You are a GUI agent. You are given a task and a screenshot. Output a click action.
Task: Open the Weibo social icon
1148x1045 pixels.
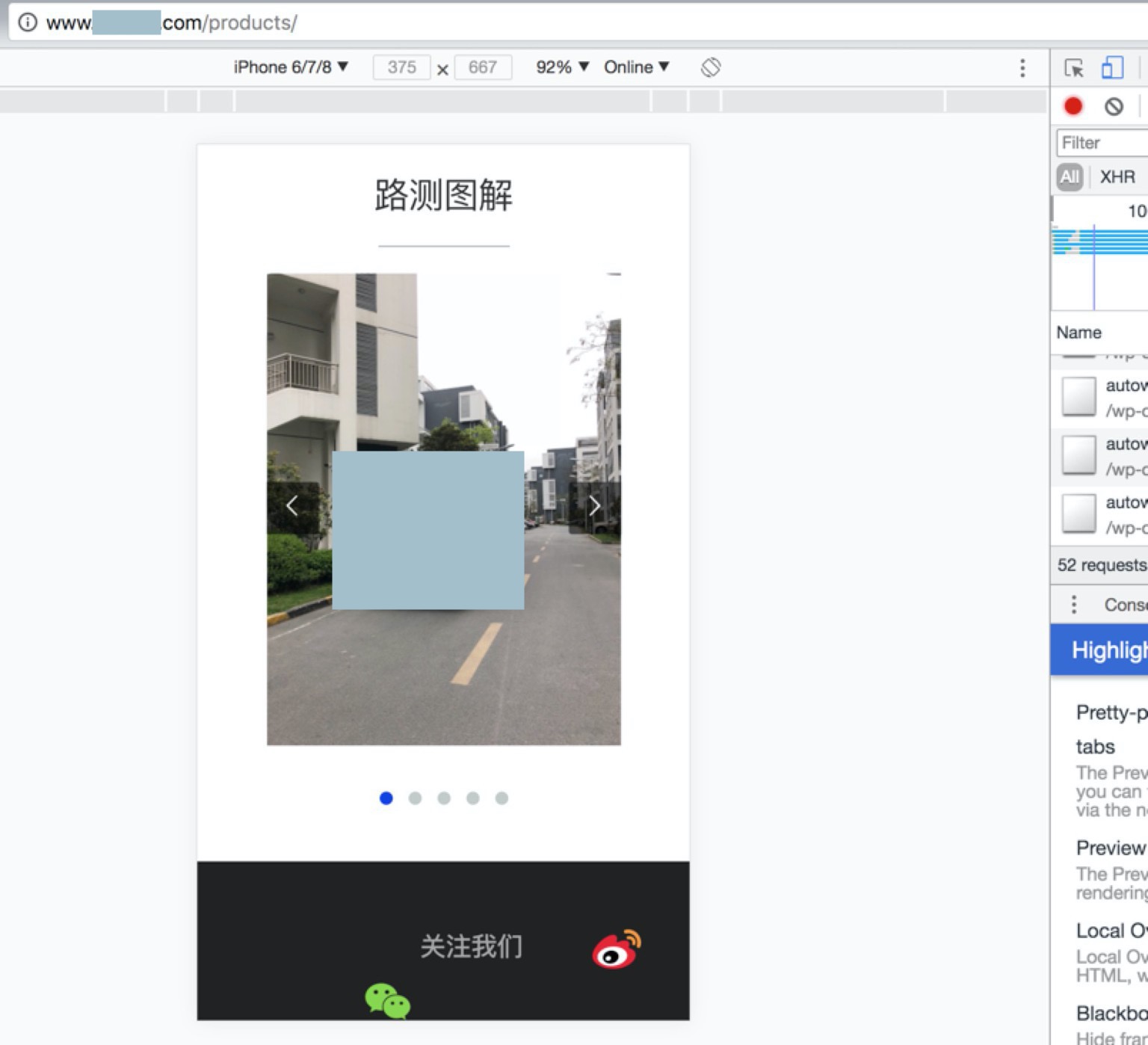(x=617, y=949)
